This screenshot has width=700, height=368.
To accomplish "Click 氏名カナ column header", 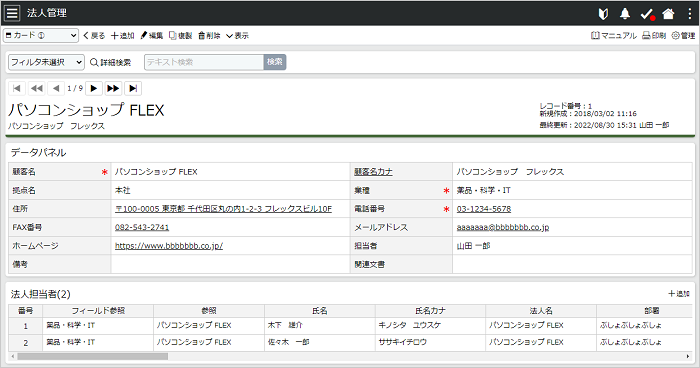I will (x=430, y=311).
